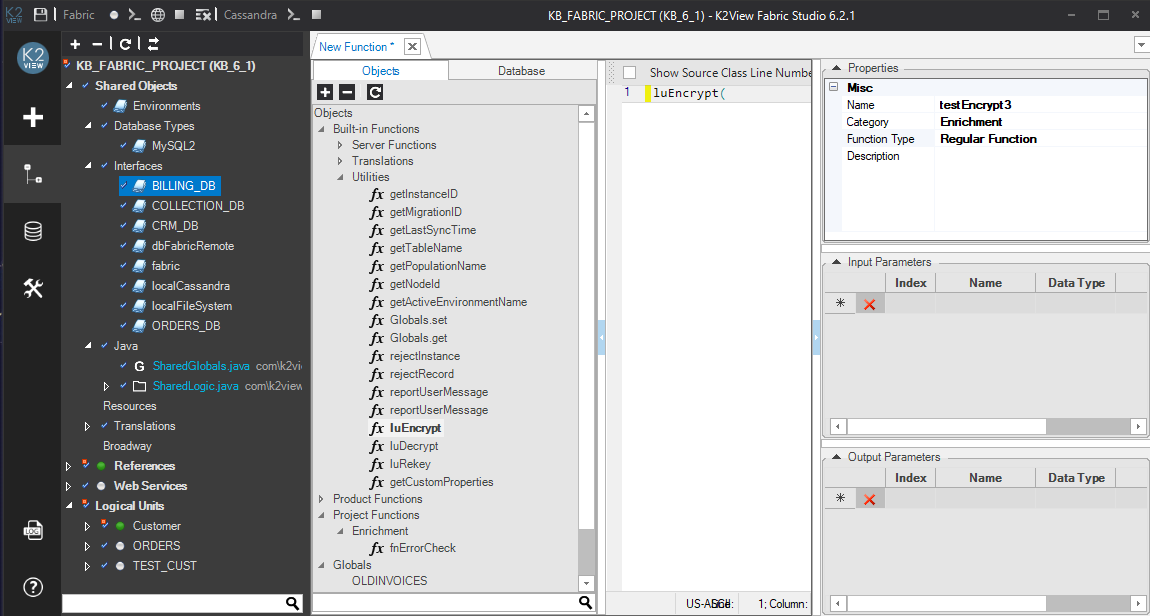The image size is (1150, 616).
Task: Select the luDecrypt function
Action: click(x=413, y=446)
